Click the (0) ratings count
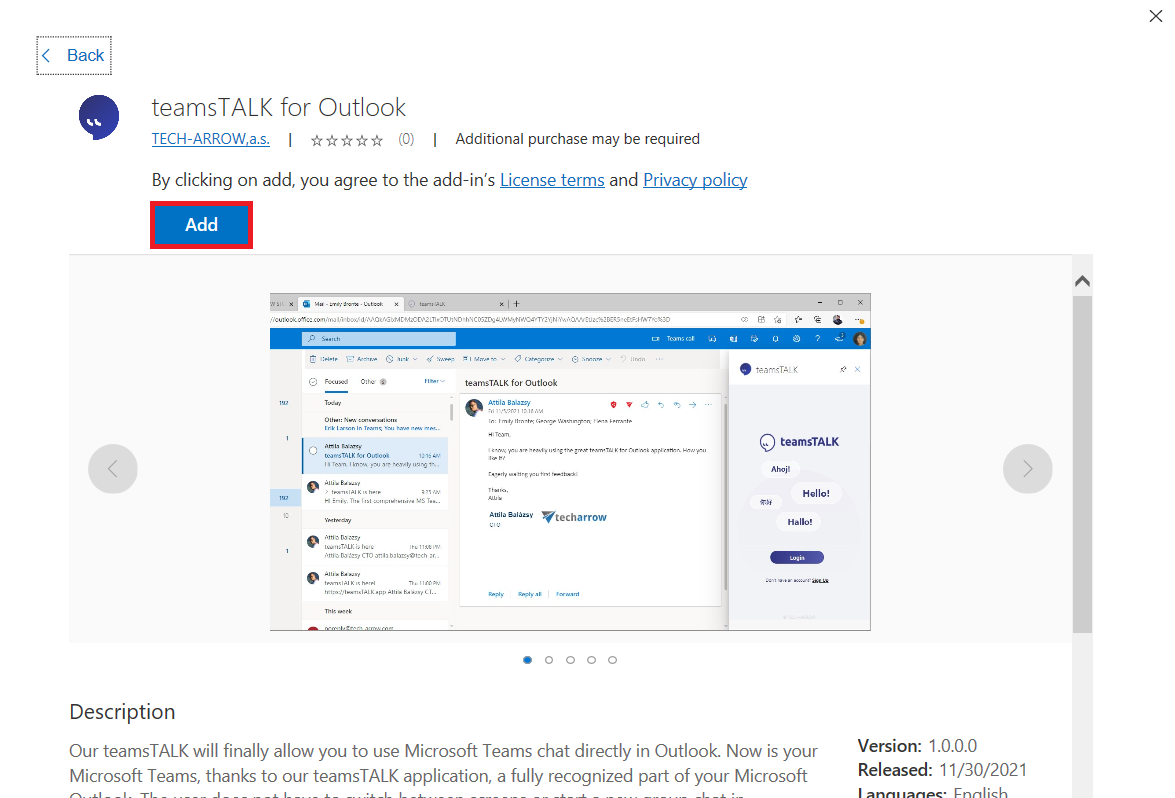Viewport: 1175px width, 798px height. [406, 139]
